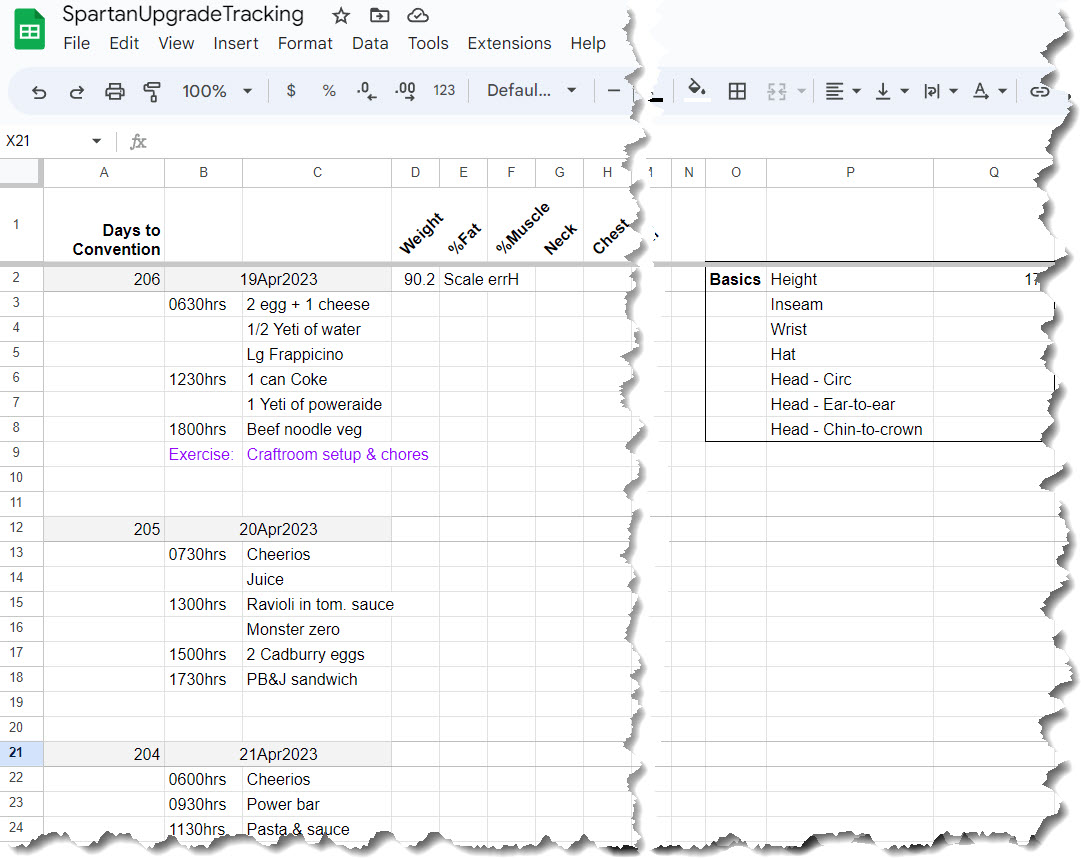Open the Default font dropdown
The width and height of the screenshot is (1081, 858).
pos(531,90)
